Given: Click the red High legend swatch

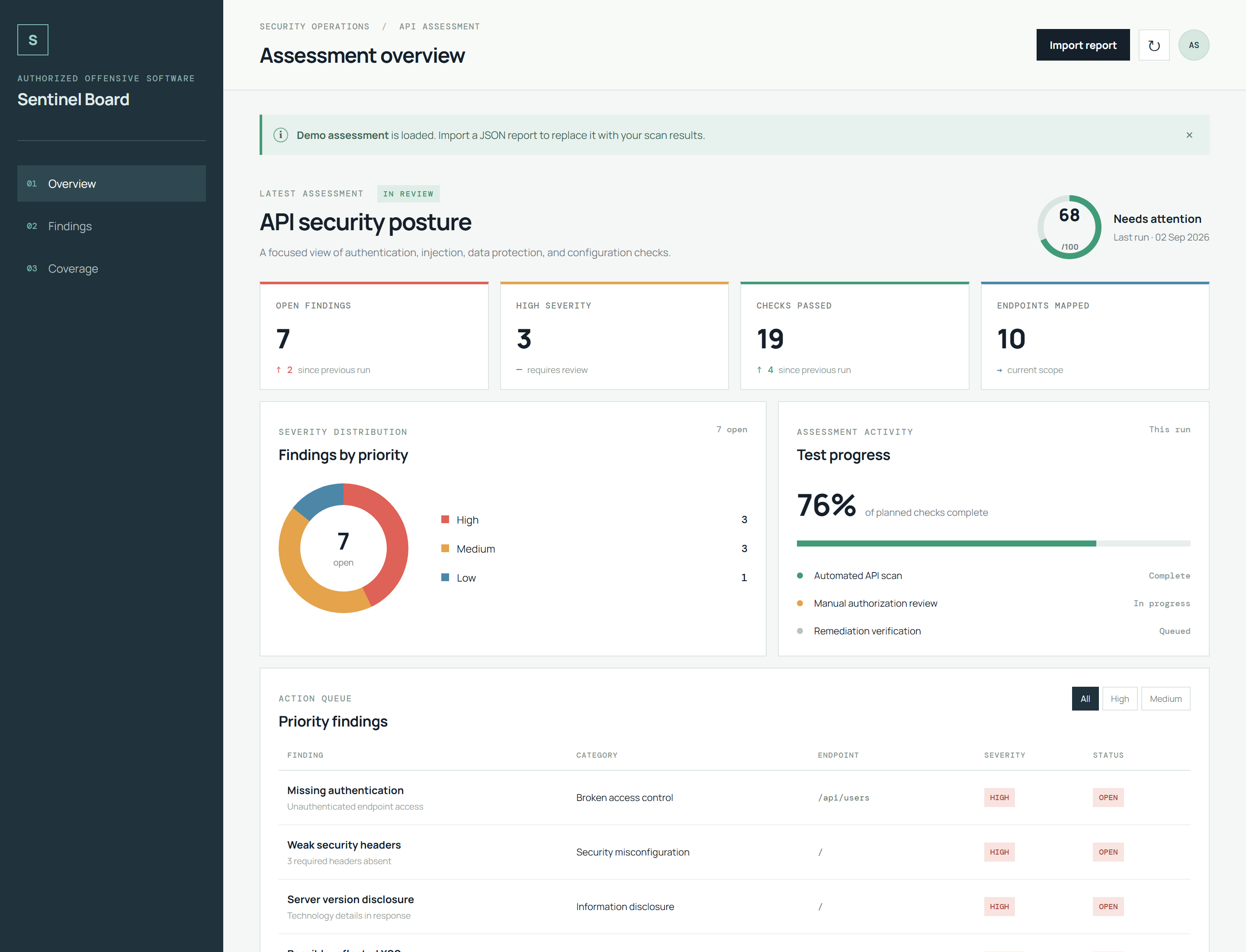Looking at the screenshot, I should [x=445, y=520].
